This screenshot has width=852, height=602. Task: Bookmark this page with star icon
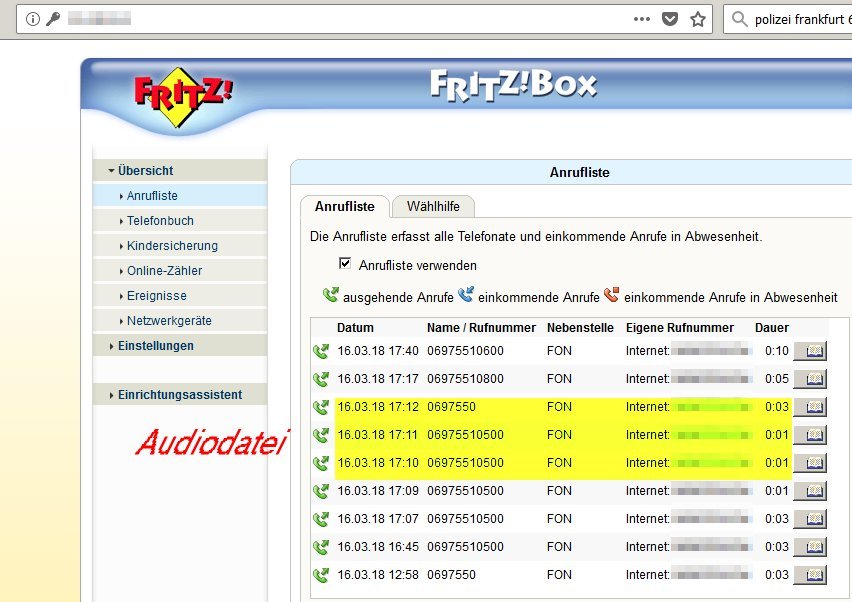pos(698,19)
